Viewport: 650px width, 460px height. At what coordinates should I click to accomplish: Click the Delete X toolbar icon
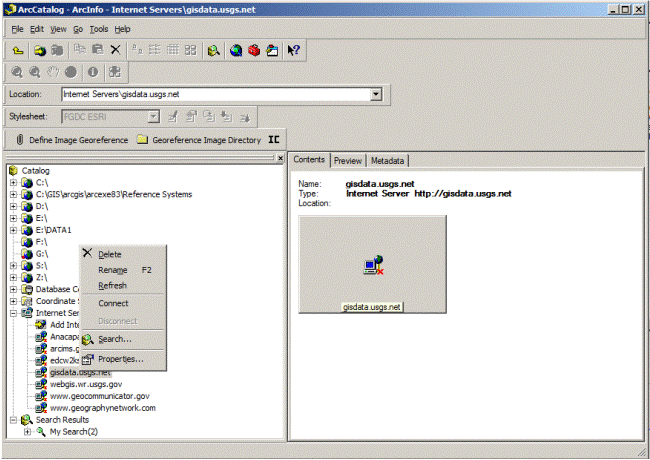pos(115,50)
